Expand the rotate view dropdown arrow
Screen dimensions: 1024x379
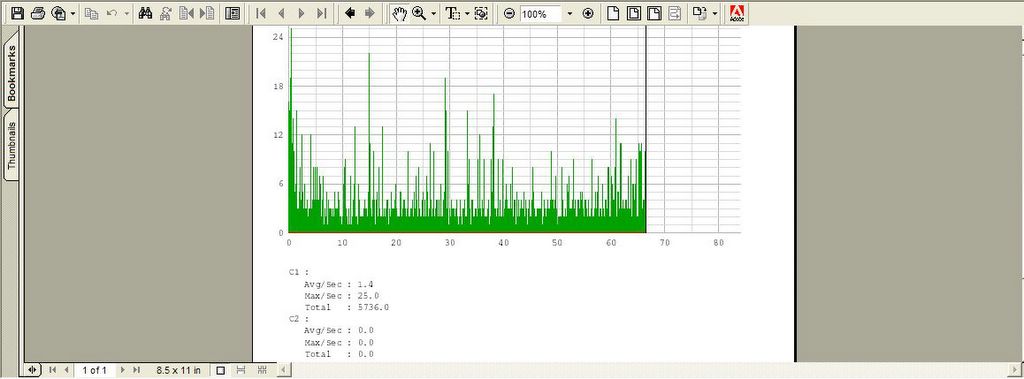pos(715,13)
